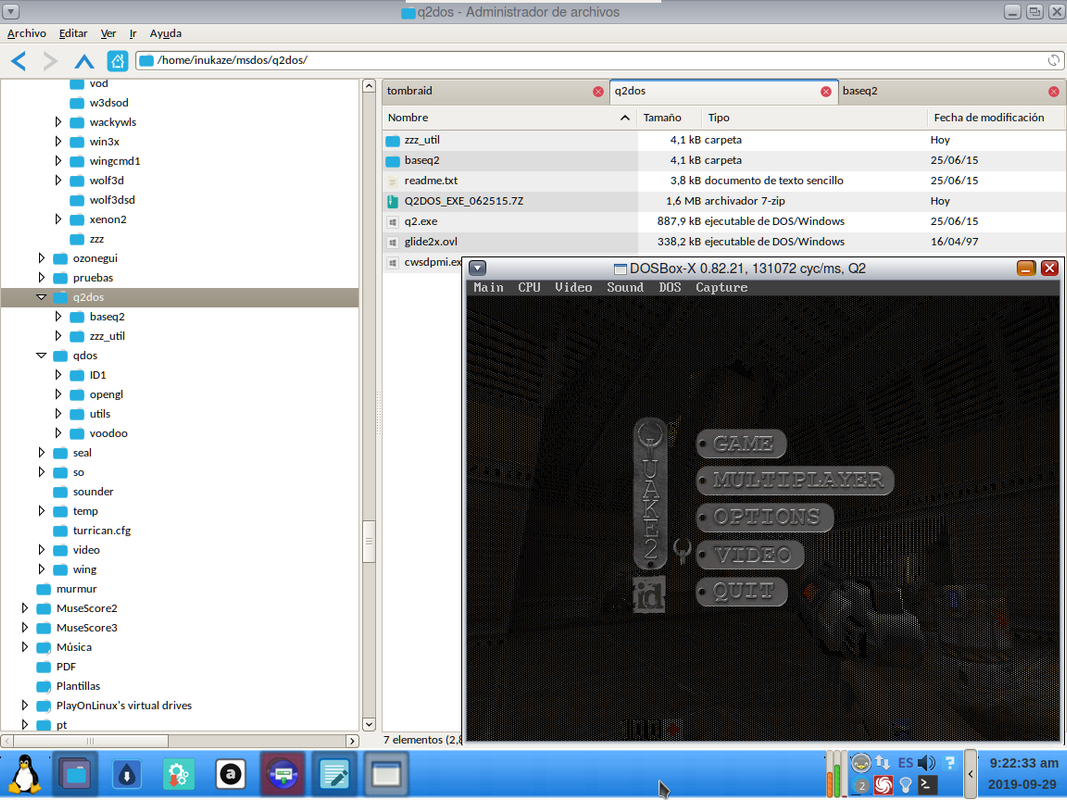This screenshot has width=1067, height=800.
Task: Close the baseq2 tab with its red X
Action: tap(1053, 91)
